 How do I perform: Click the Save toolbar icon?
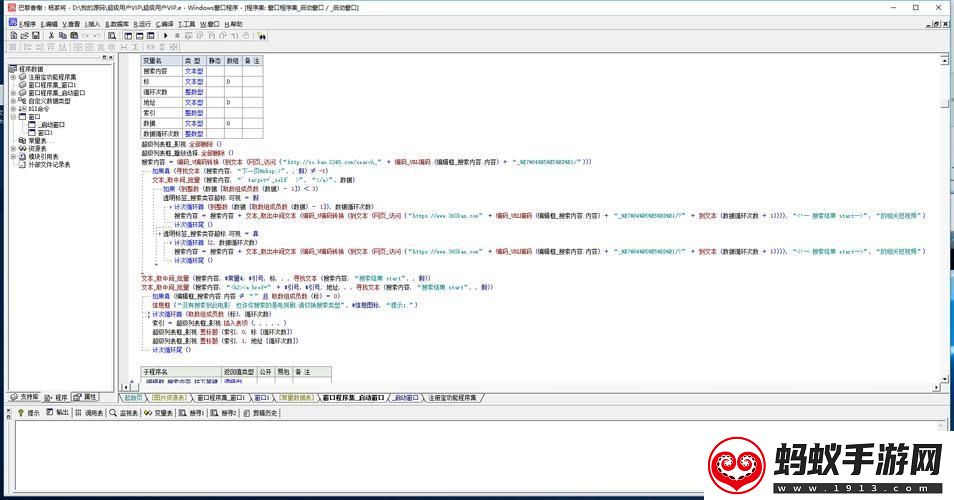(x=35, y=36)
